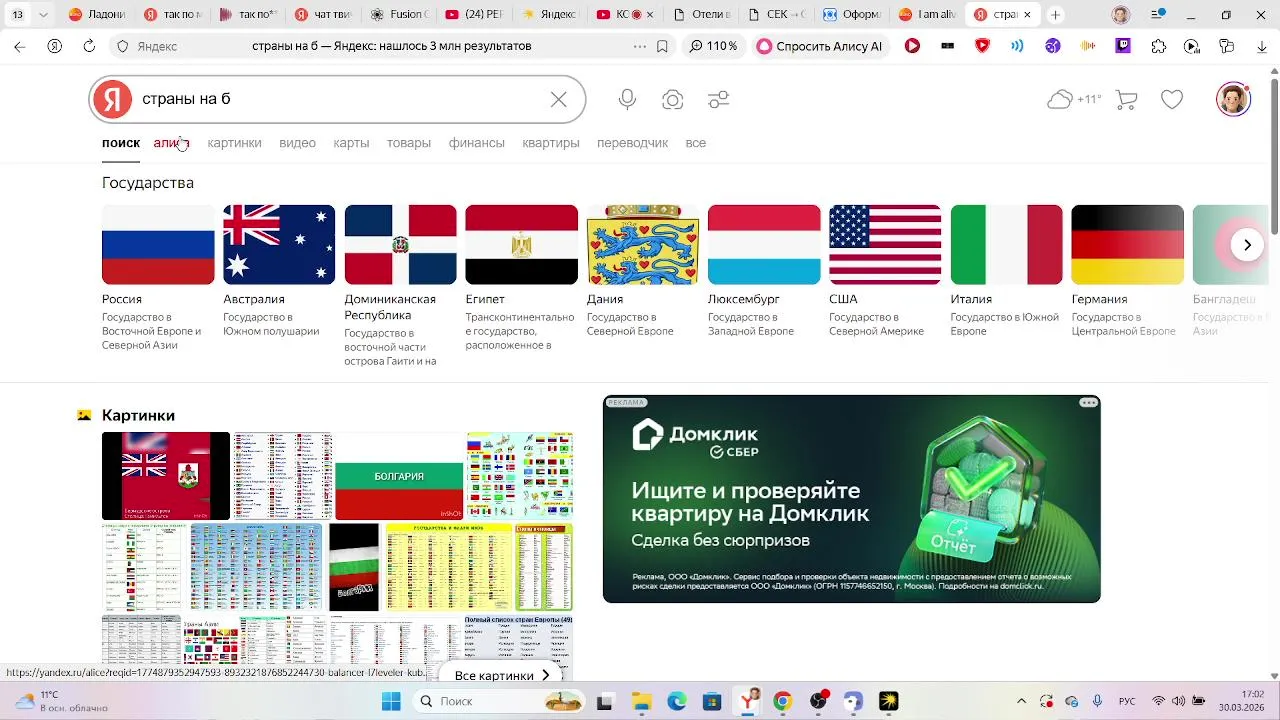Go back with browser back arrow
This screenshot has width=1280, height=720.
click(20, 46)
